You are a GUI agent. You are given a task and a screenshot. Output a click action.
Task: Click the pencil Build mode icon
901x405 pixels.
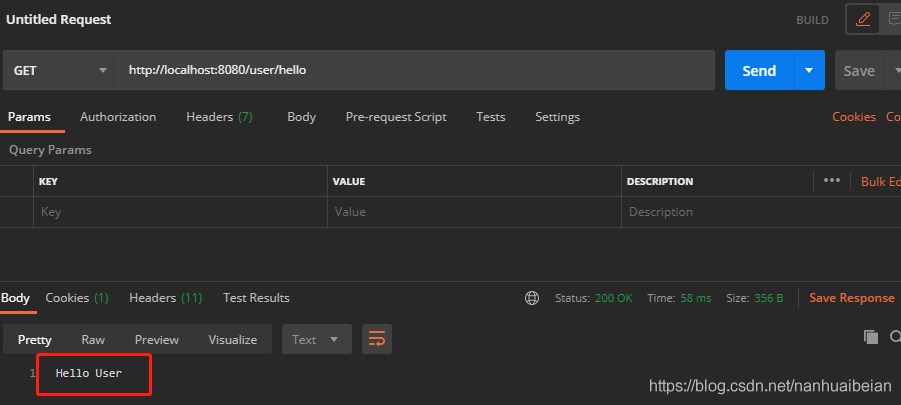tap(863, 19)
